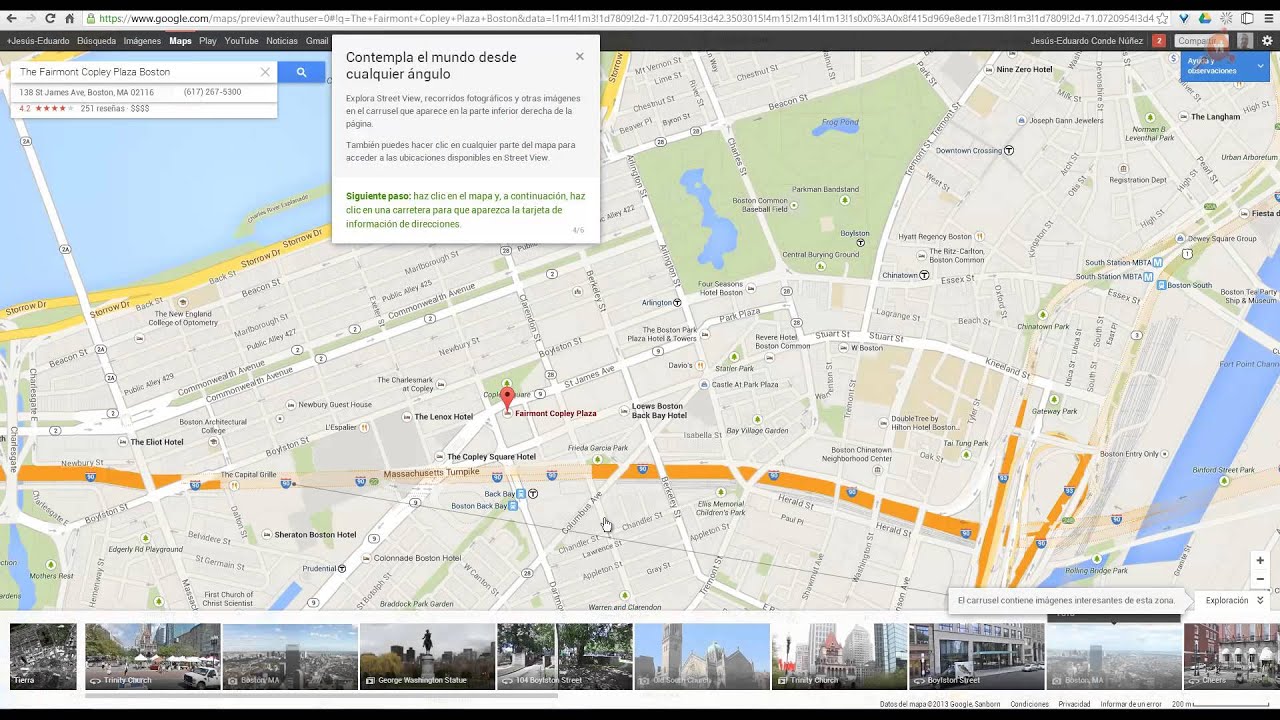Open the Privacidad footer link
The height and width of the screenshot is (720, 1280).
click(x=1074, y=704)
